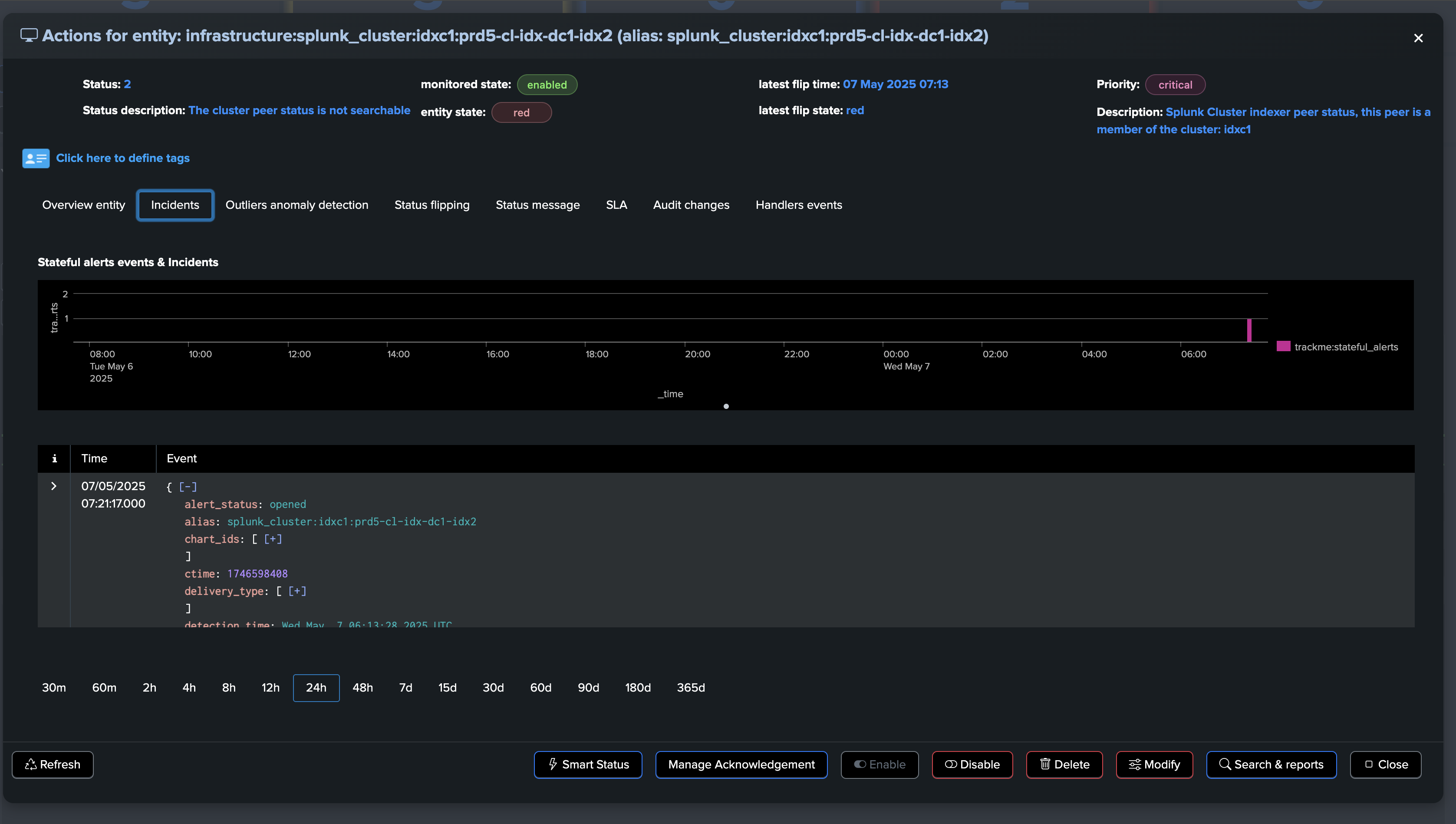Collapse the event JSON with [-]

click(x=188, y=487)
